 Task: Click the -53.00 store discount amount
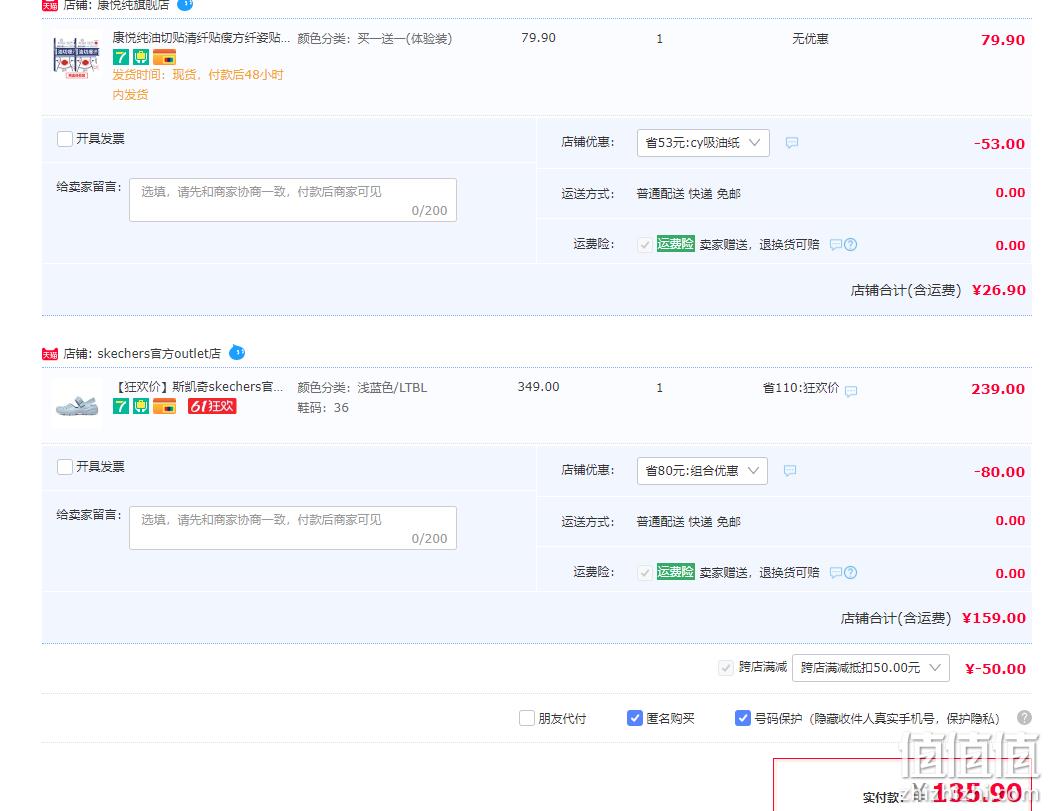tap(999, 143)
